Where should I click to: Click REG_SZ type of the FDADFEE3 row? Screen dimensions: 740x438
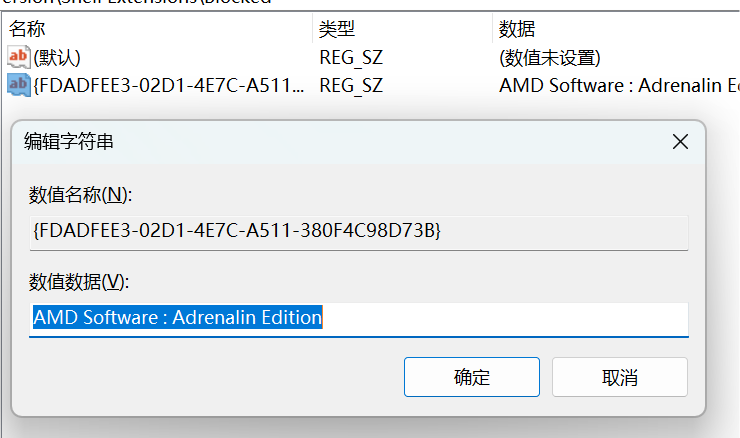(x=351, y=85)
